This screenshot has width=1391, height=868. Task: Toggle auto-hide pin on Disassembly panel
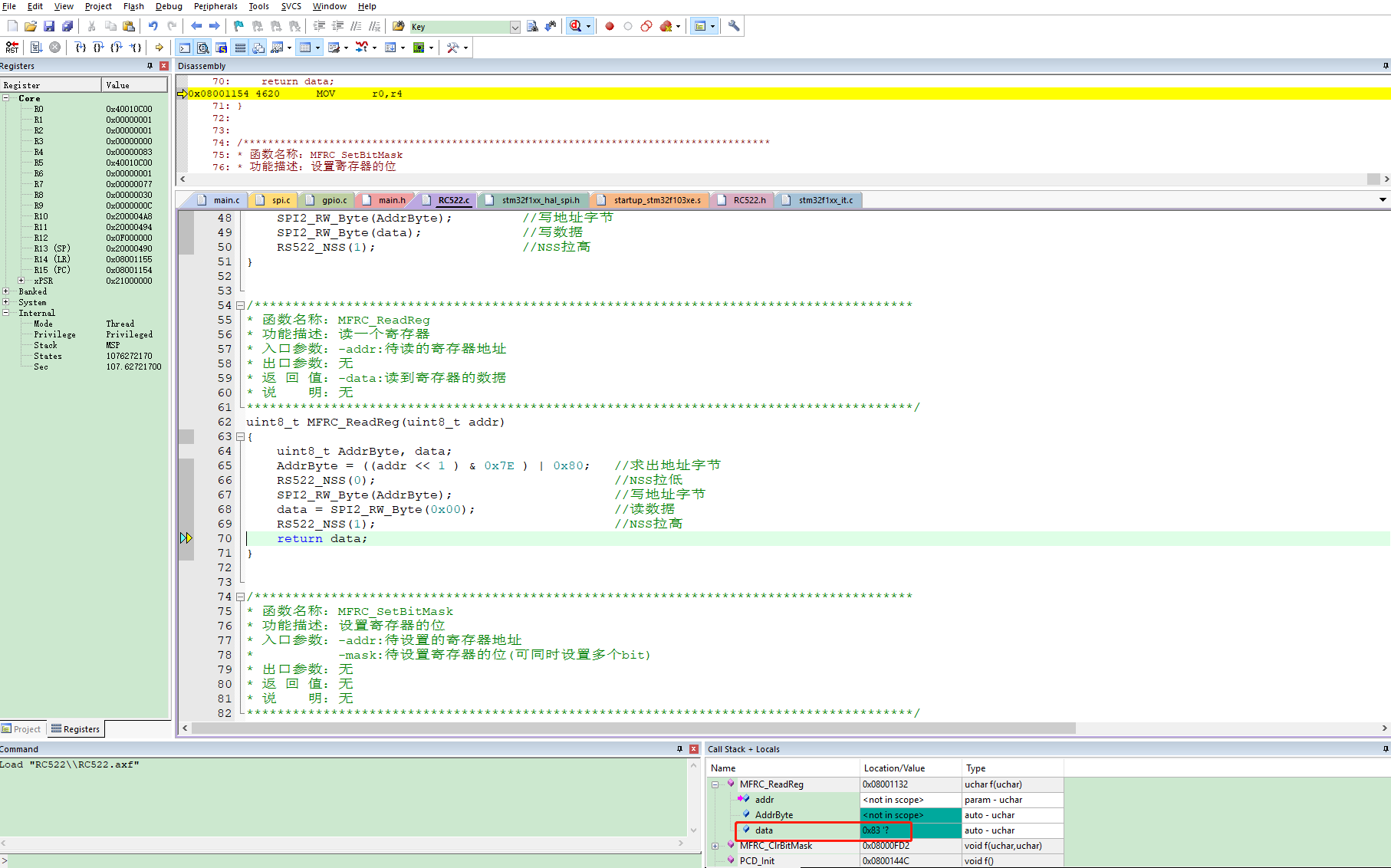(x=1385, y=66)
